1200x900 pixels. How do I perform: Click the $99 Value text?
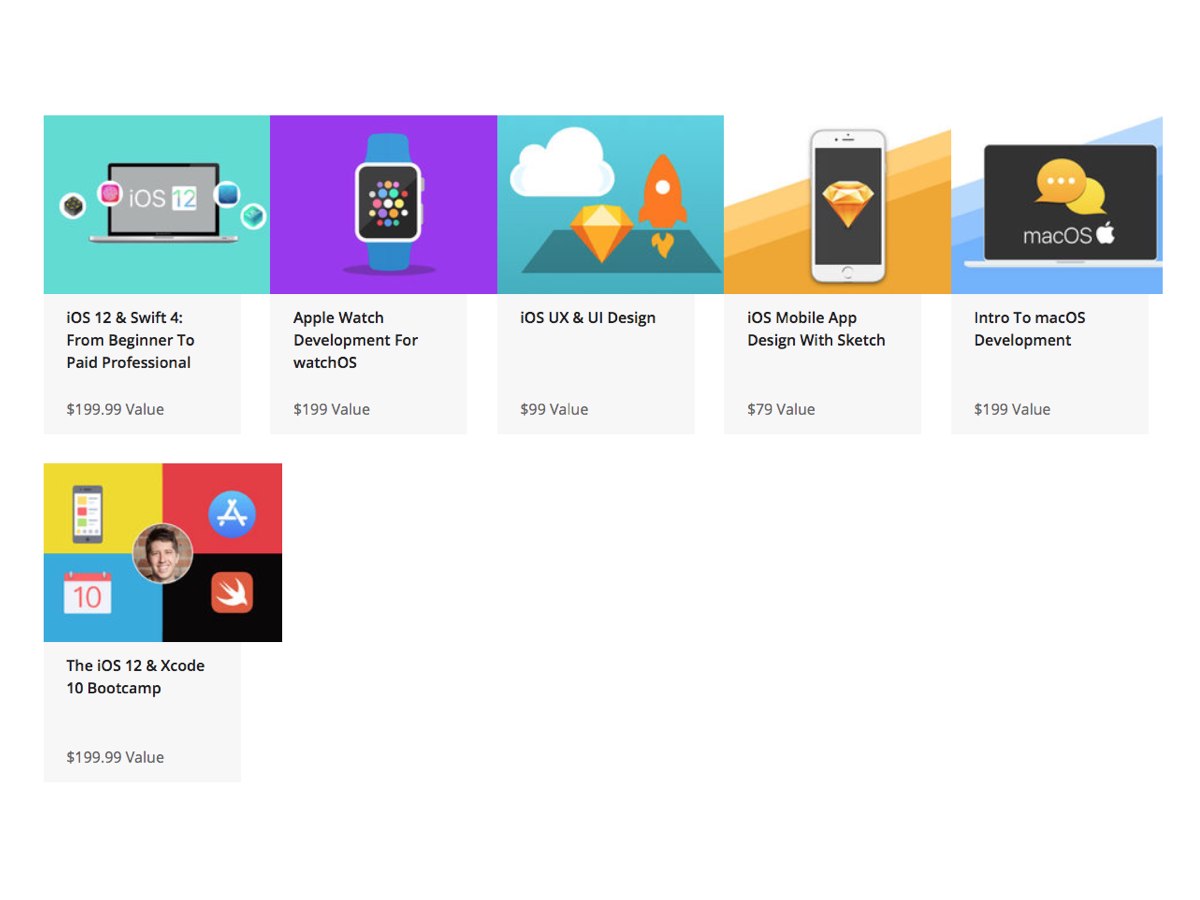(554, 409)
